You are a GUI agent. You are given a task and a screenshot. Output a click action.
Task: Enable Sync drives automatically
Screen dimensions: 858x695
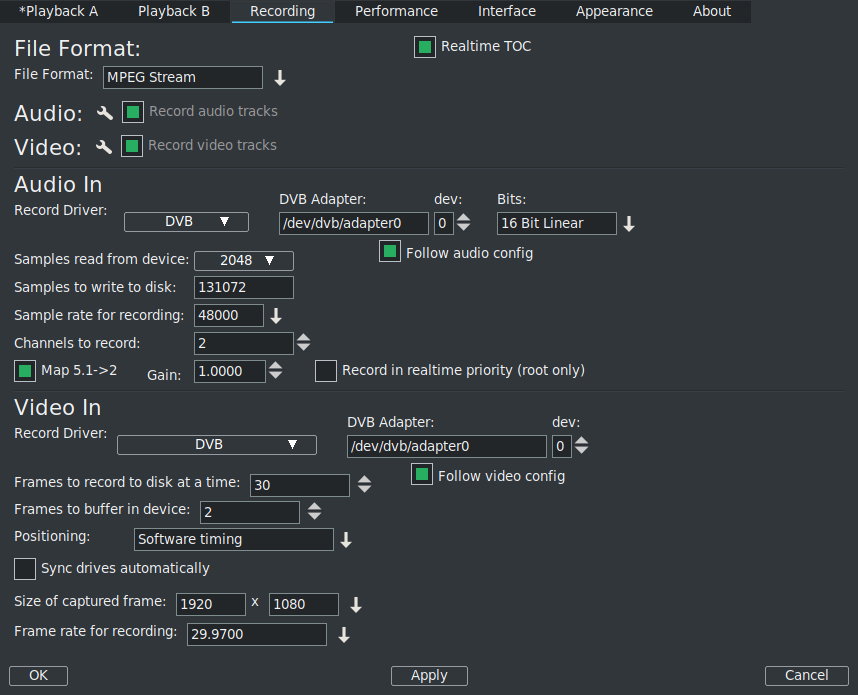(x=25, y=569)
